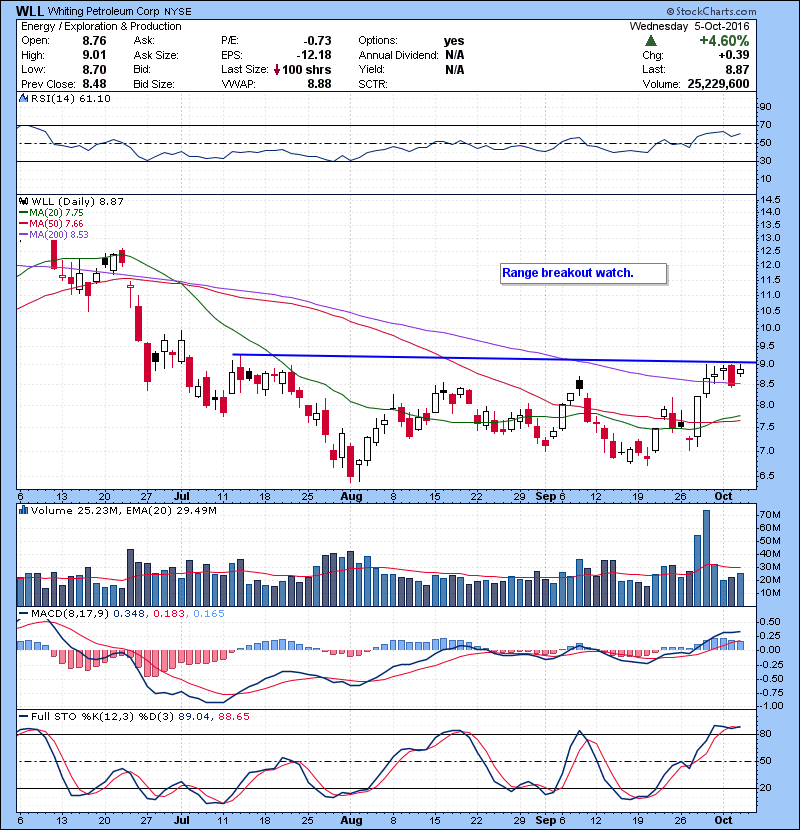Click the Open value 8.76
Image resolution: width=800 pixels, height=830 pixels.
click(x=94, y=41)
